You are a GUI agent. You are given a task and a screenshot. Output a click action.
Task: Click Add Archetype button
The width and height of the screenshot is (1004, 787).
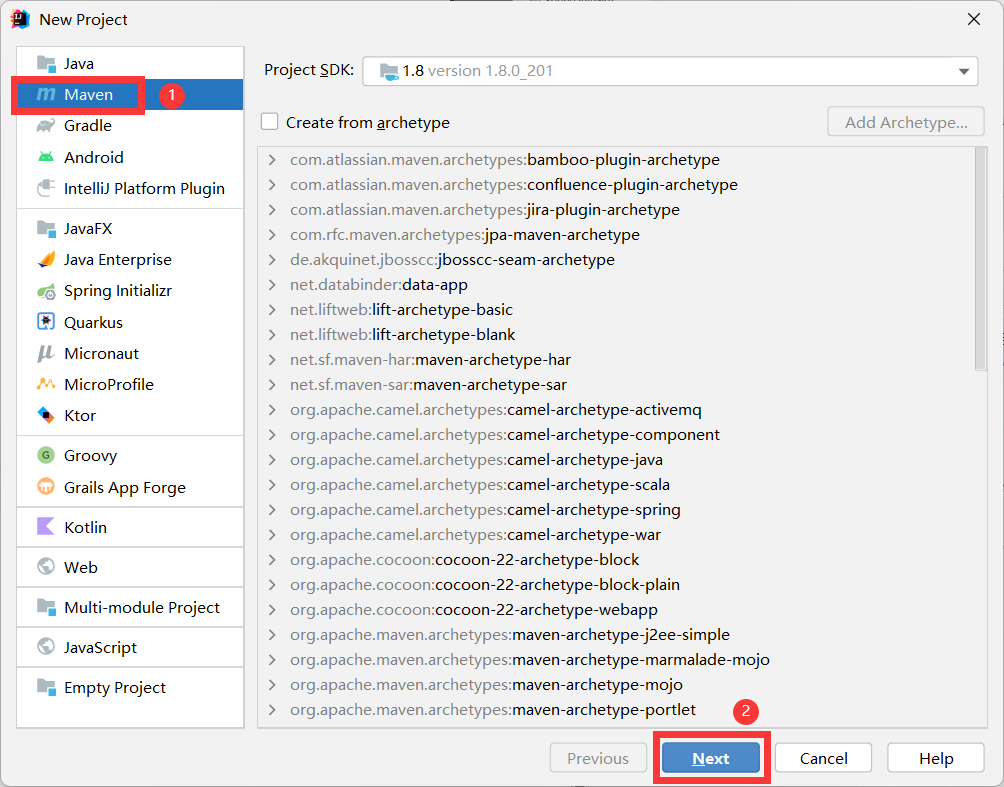click(x=905, y=122)
